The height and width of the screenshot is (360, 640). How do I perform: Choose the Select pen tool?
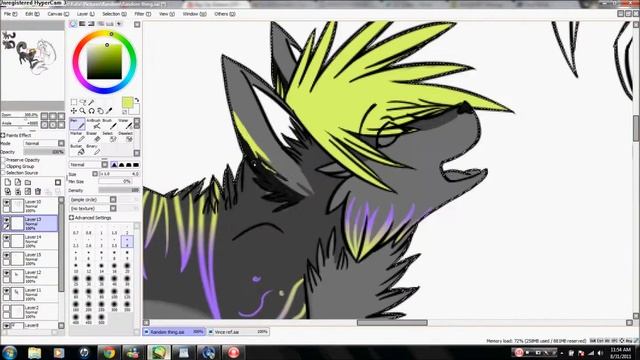pyautogui.click(x=109, y=137)
